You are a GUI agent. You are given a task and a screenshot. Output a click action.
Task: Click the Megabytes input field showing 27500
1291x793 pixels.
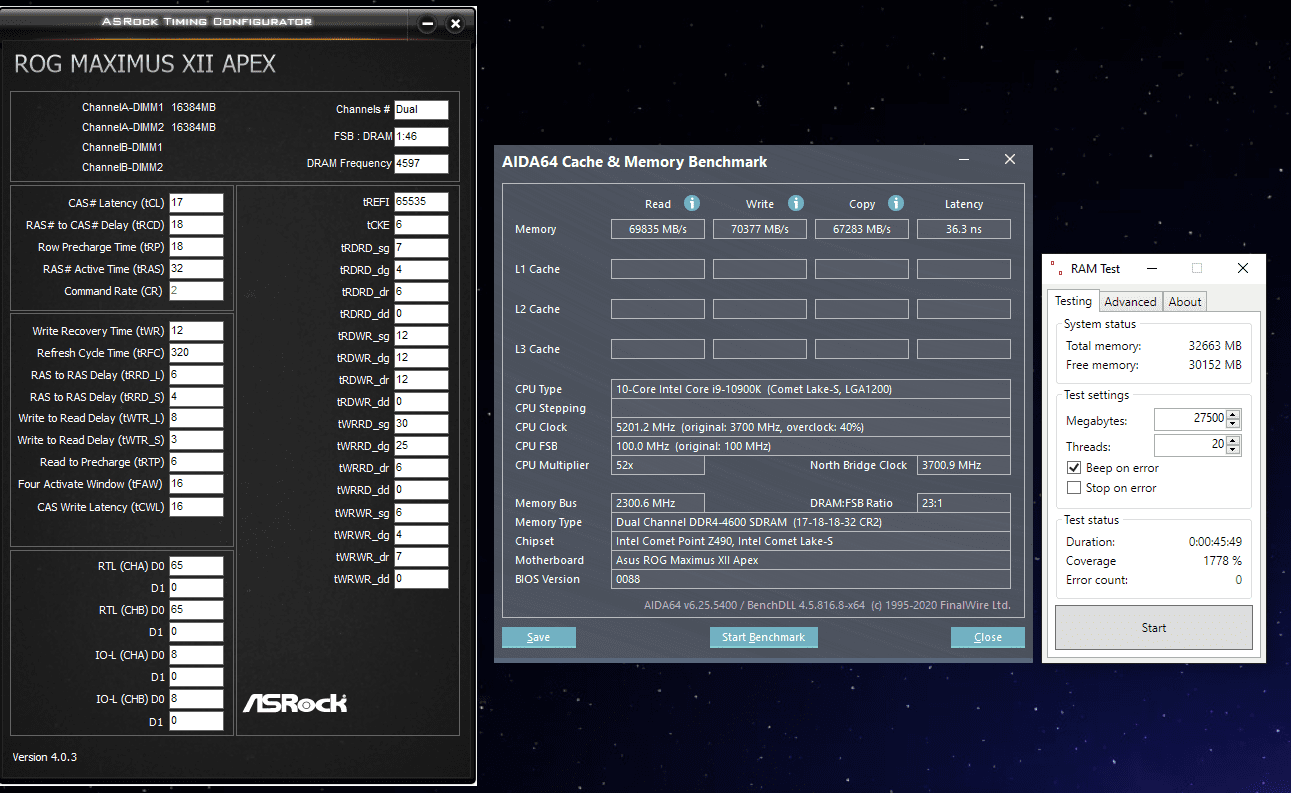[1190, 419]
